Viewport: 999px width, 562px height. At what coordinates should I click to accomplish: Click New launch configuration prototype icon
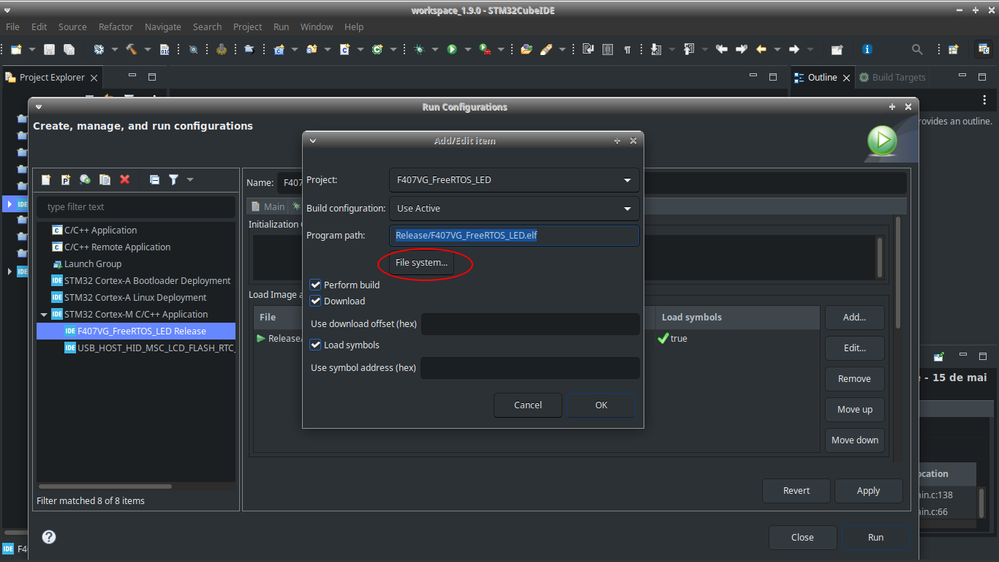tap(66, 180)
